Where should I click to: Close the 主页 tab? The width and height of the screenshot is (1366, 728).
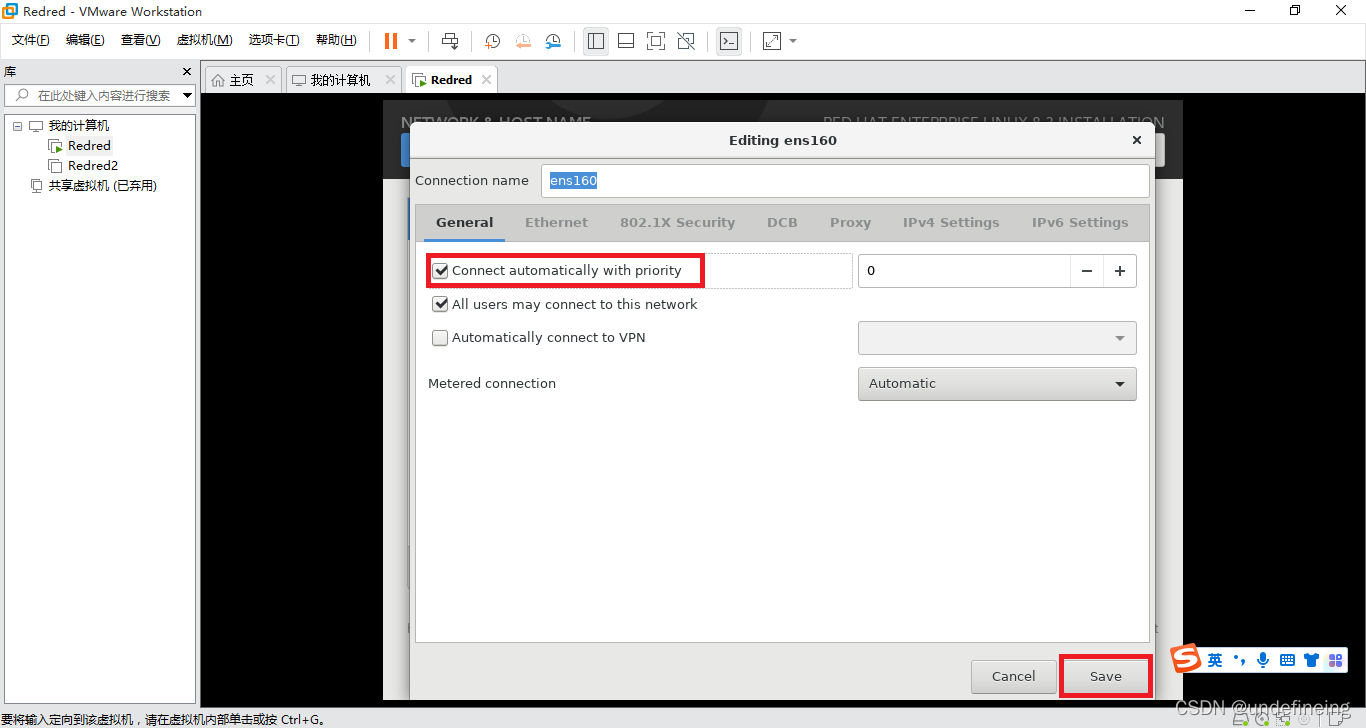(270, 80)
